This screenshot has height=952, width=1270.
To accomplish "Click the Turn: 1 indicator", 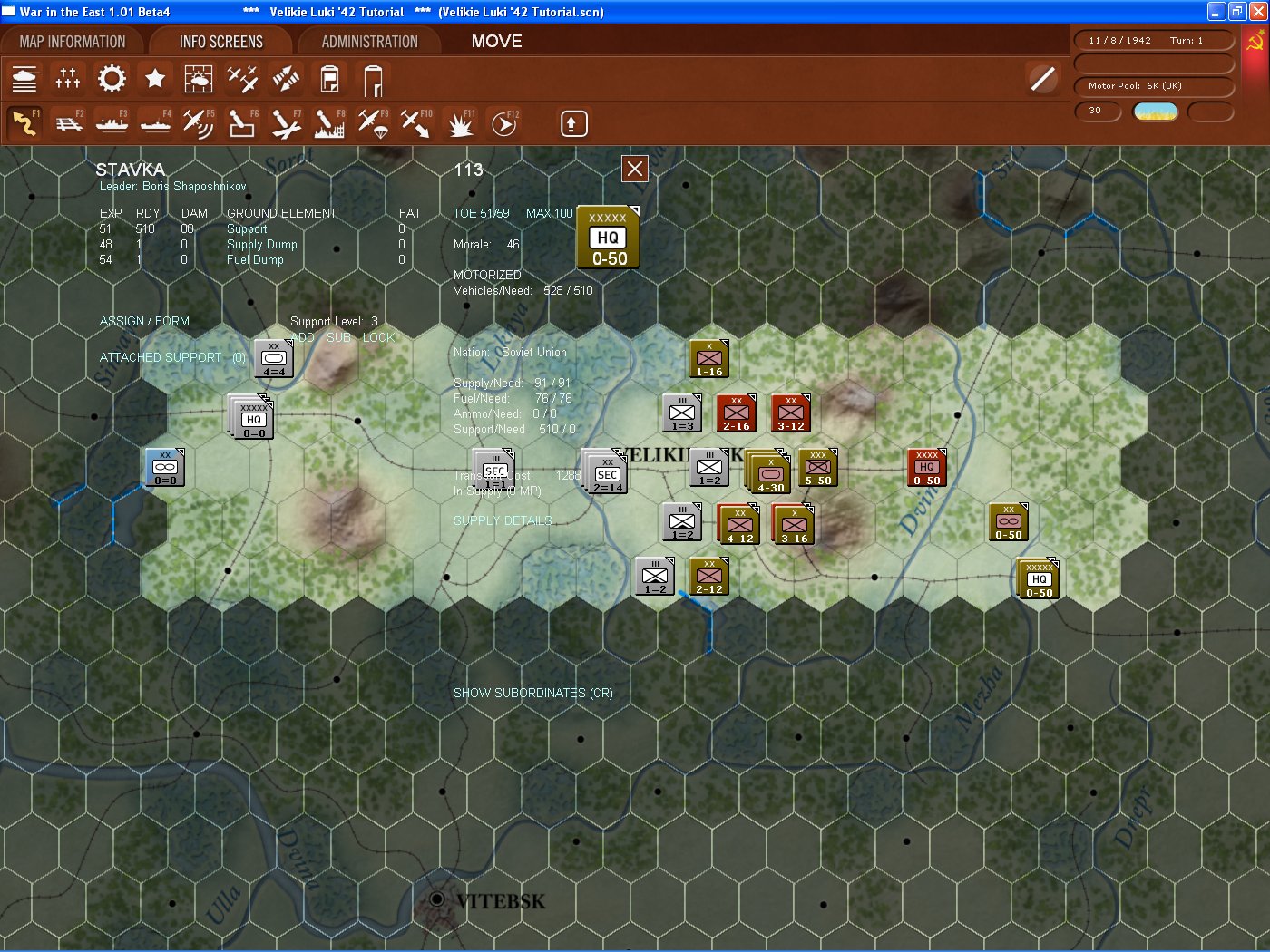I will click(x=1187, y=41).
